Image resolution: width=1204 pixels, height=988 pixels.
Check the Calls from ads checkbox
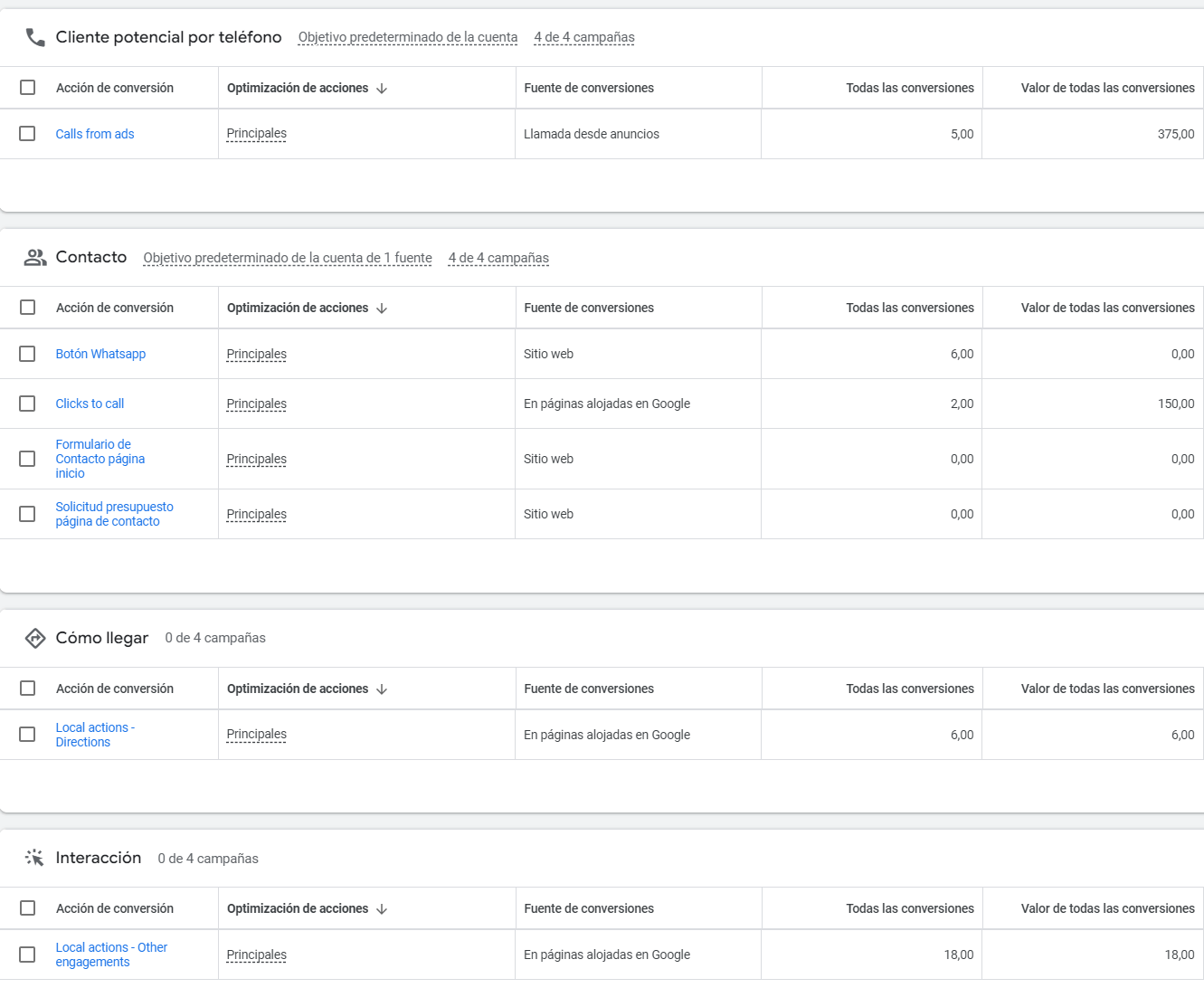point(27,134)
